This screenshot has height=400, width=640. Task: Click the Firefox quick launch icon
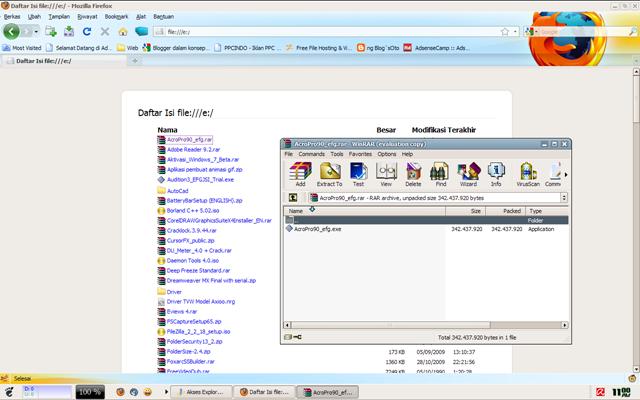[120, 392]
